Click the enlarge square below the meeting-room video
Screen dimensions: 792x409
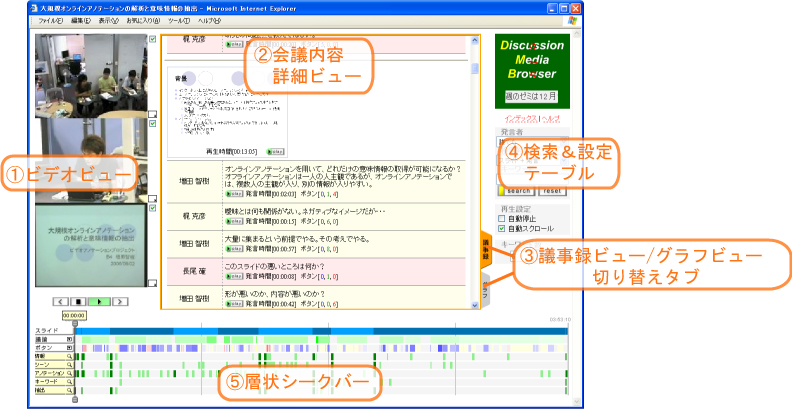153,114
